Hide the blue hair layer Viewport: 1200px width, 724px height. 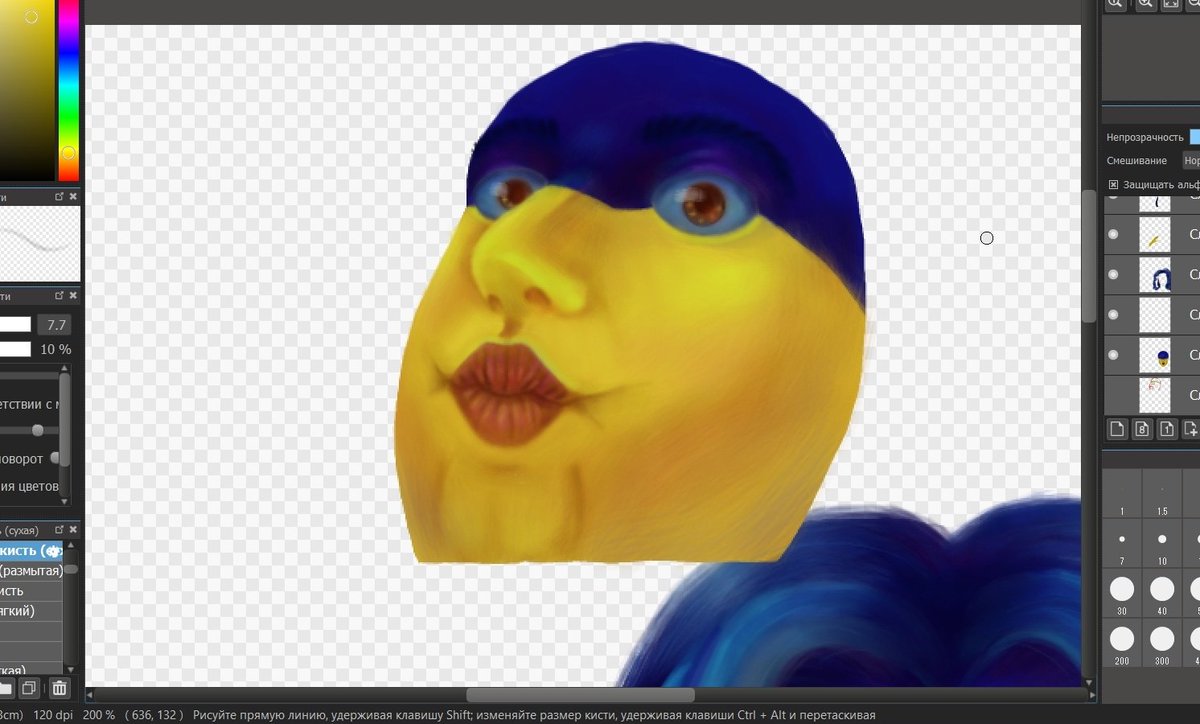[x=1114, y=274]
